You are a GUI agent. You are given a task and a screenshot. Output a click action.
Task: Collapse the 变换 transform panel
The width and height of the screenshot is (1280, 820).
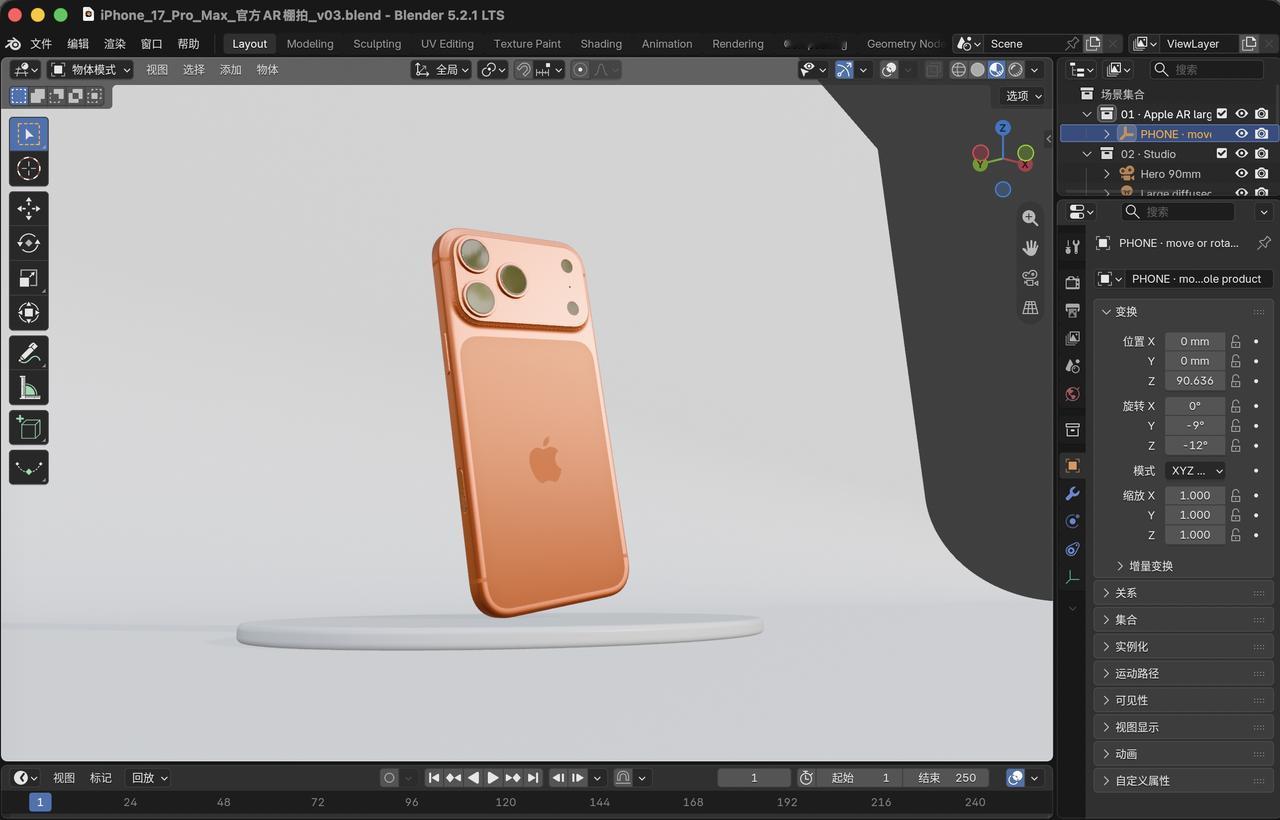point(1107,312)
